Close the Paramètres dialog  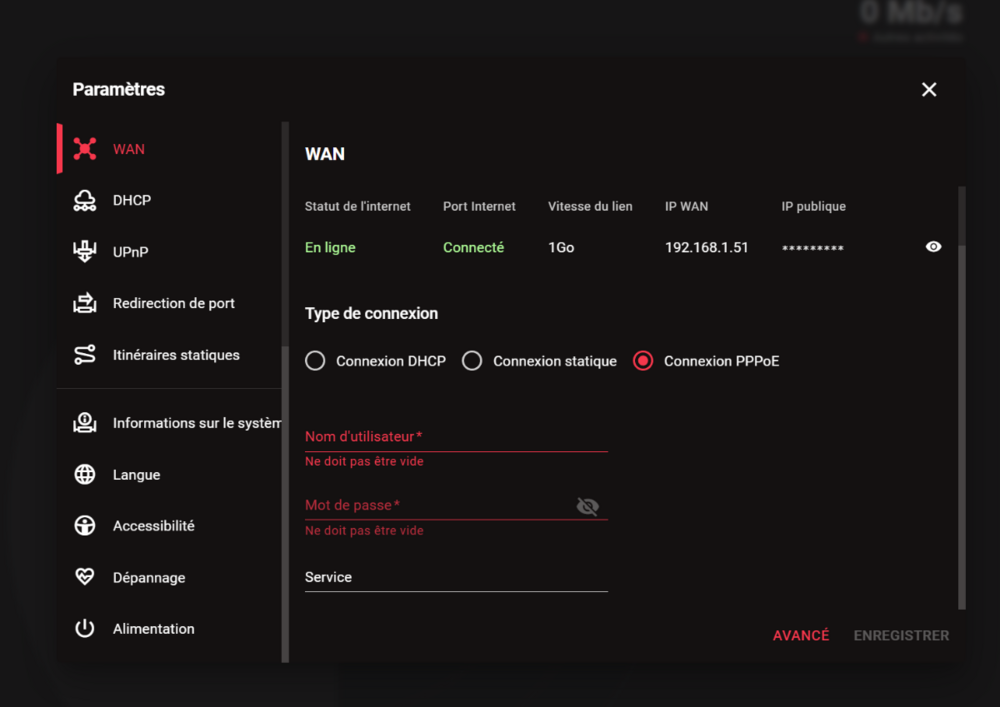point(929,90)
